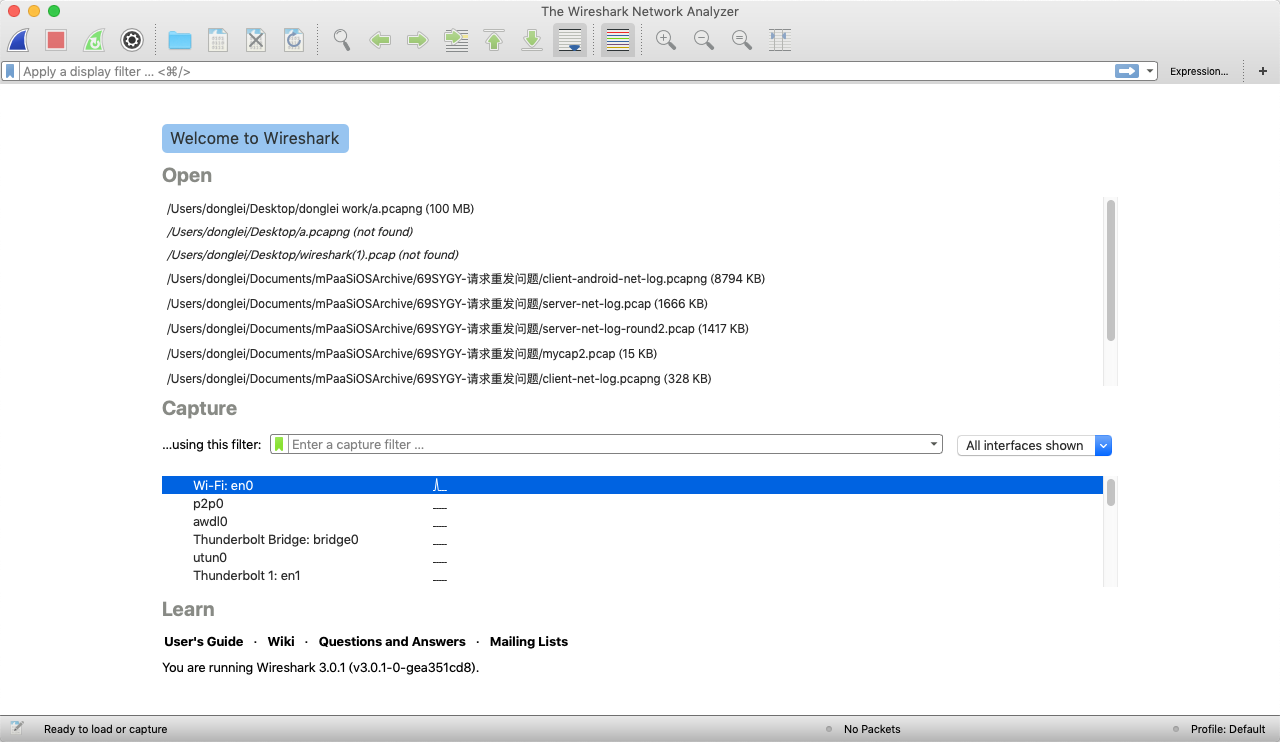Click the recent files list scrollbar
The height and width of the screenshot is (742, 1280).
pos(1110,270)
